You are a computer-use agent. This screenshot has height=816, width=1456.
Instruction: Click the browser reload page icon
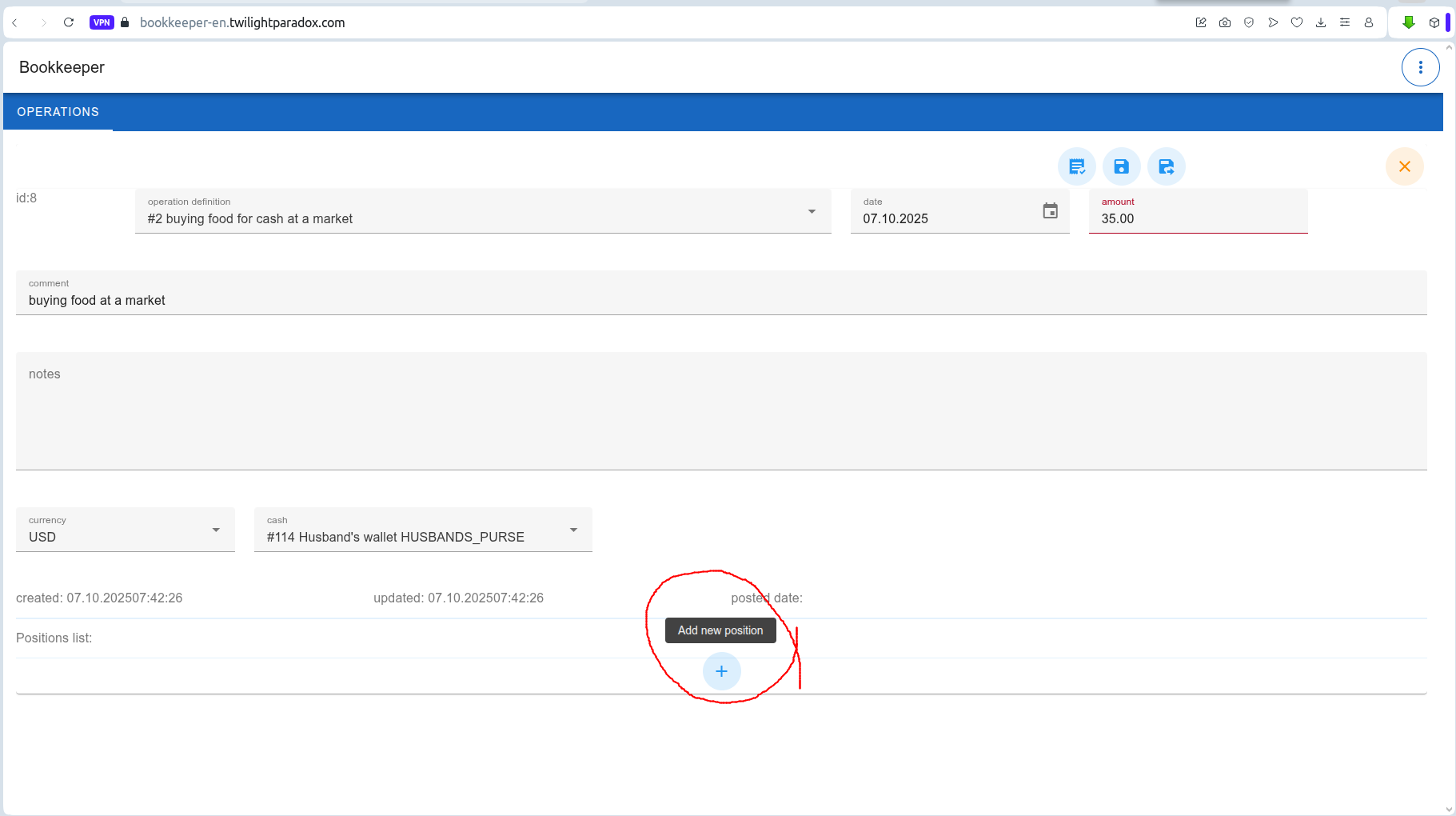(x=69, y=22)
